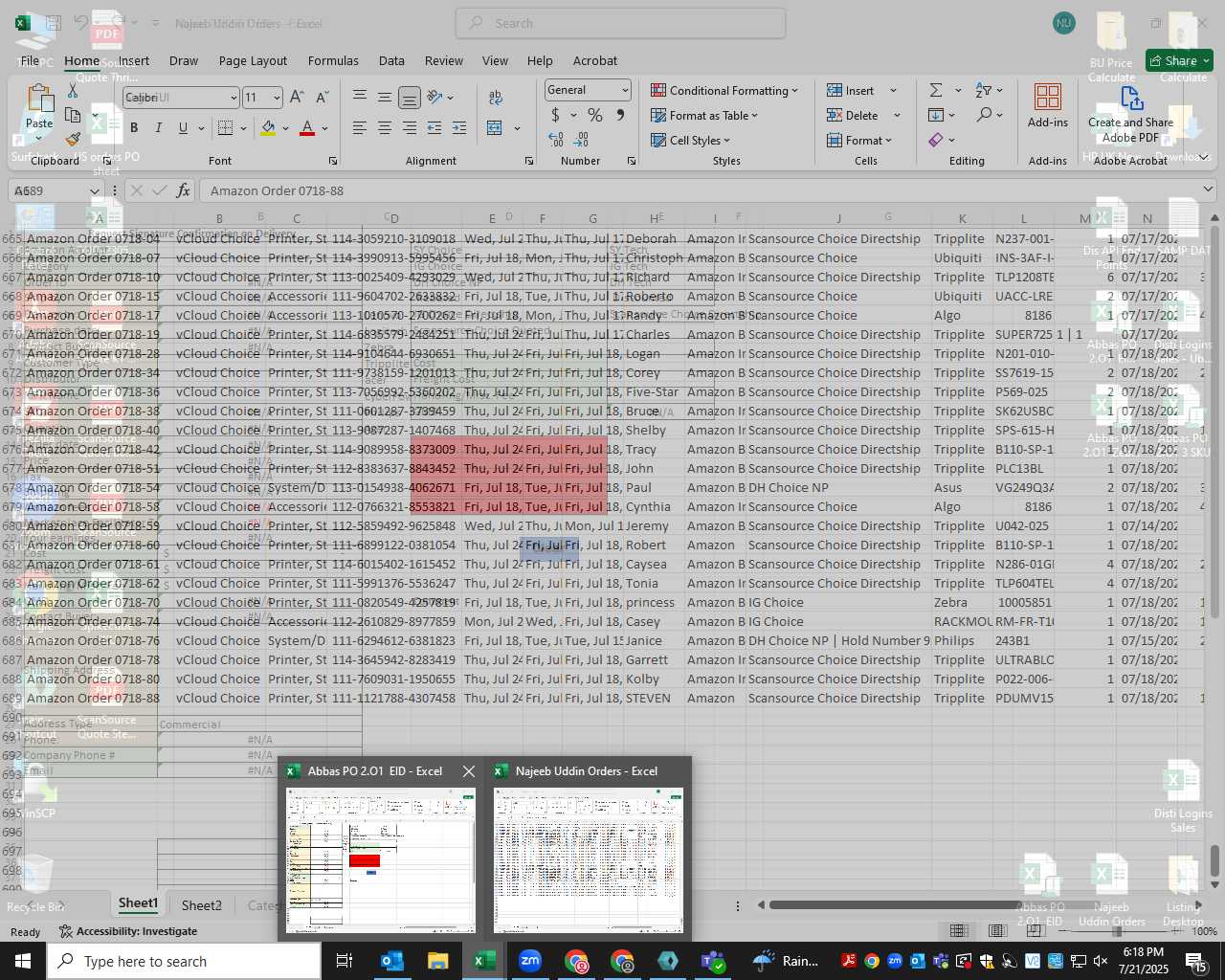
Task: Click the Format Painter brush icon
Action: tap(73, 139)
